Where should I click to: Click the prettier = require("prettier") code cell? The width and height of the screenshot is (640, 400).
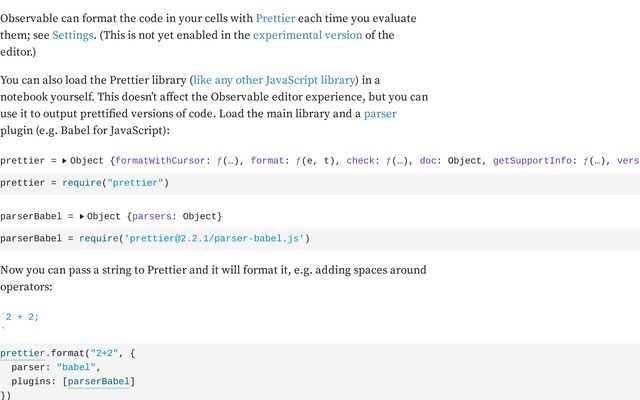tap(320, 183)
